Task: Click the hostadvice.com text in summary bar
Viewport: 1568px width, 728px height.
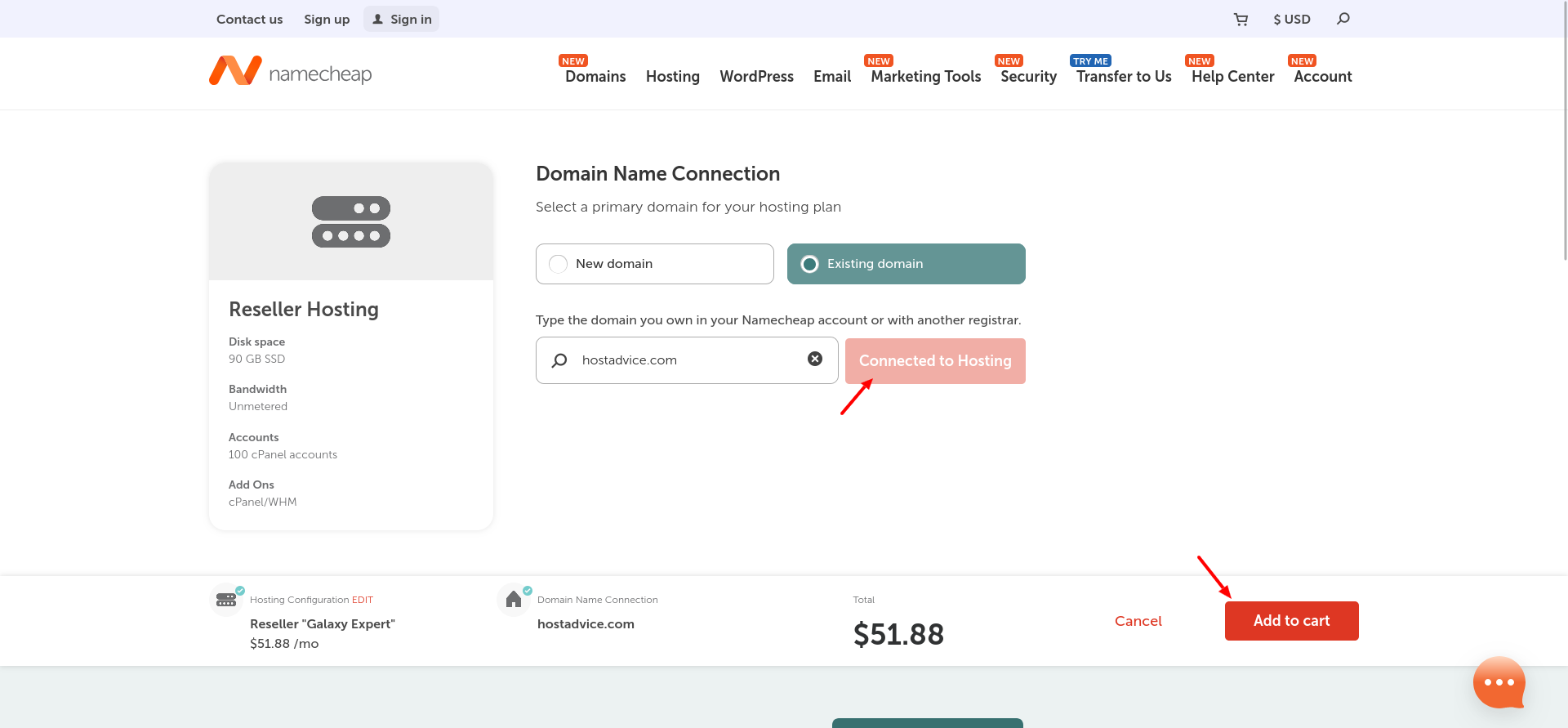Action: click(x=586, y=624)
